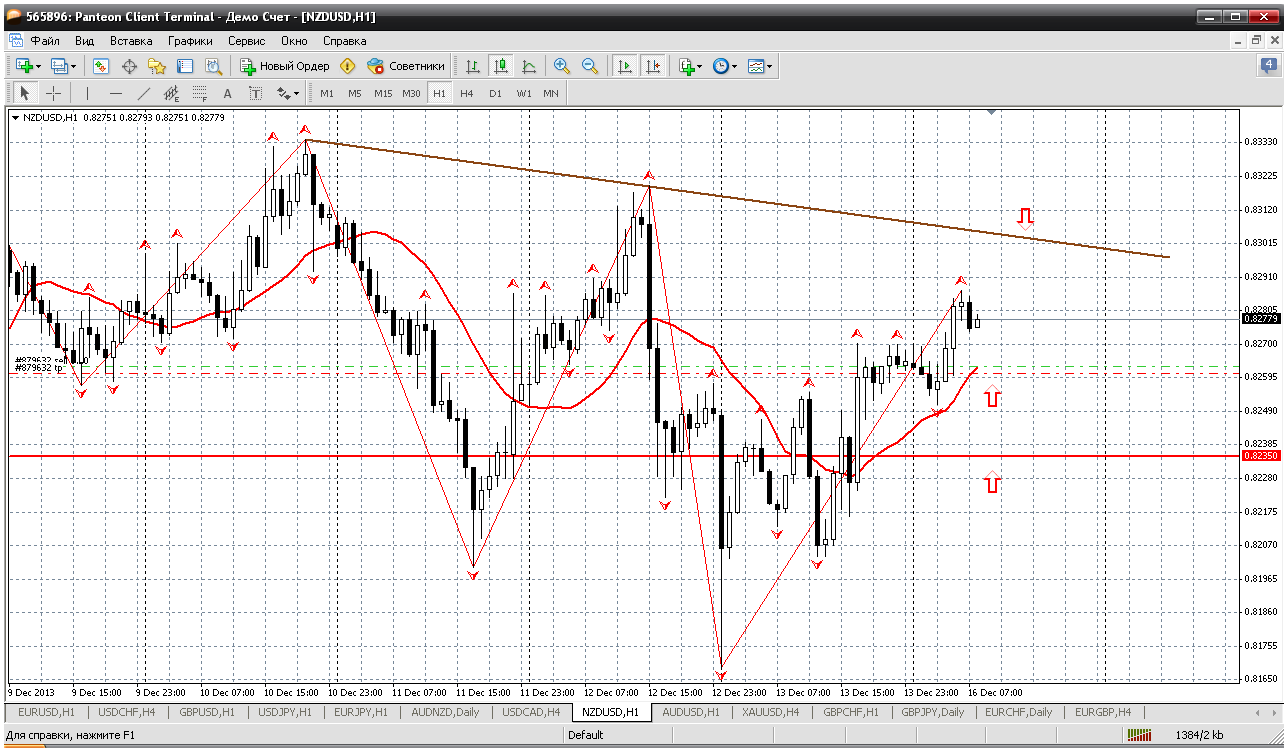
Task: Switch timeframe to M5
Action: [355, 93]
